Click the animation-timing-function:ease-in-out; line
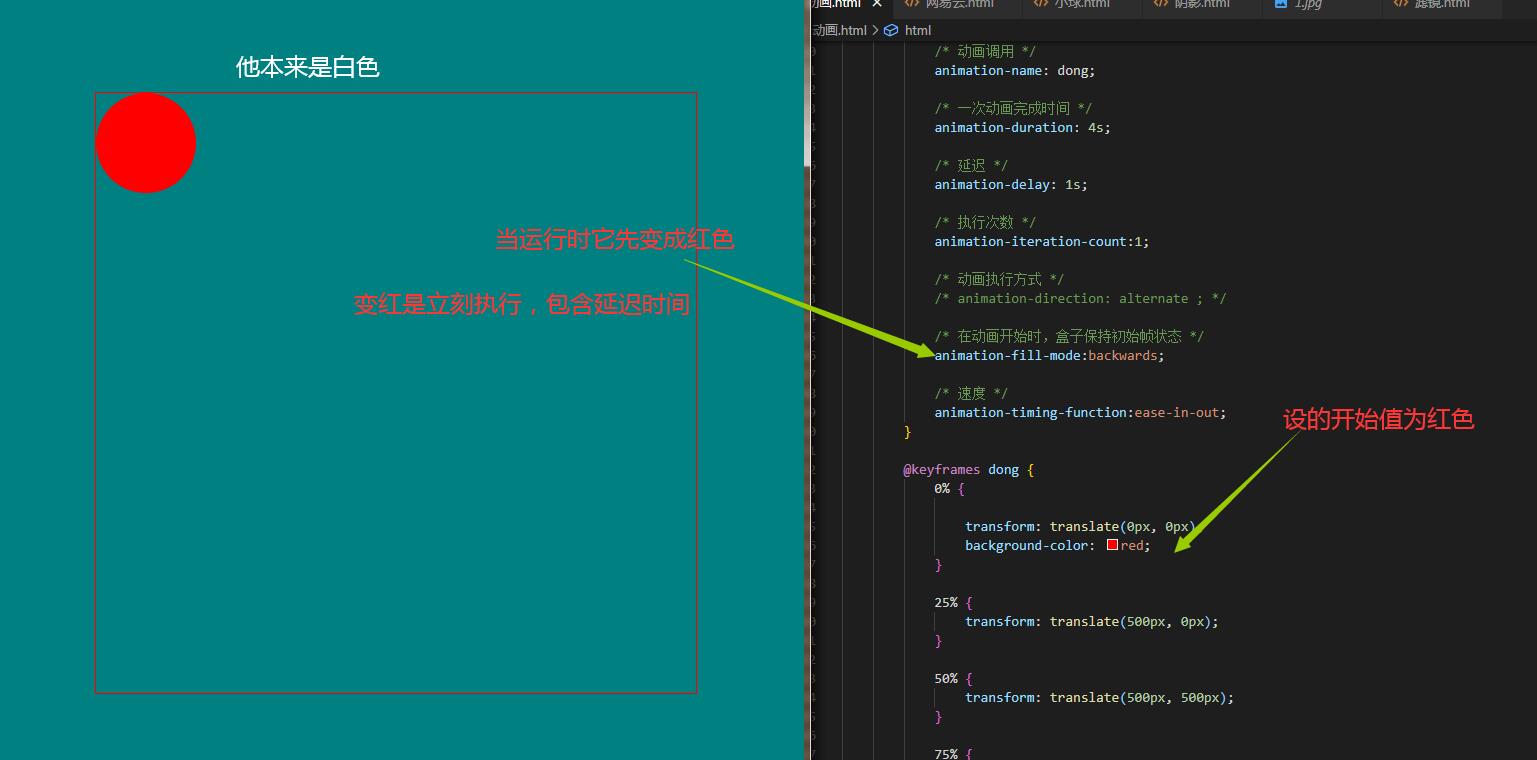This screenshot has width=1537, height=760. tap(1080, 412)
